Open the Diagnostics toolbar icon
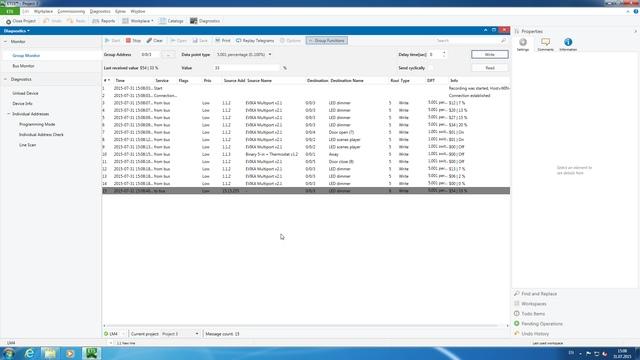 193,21
